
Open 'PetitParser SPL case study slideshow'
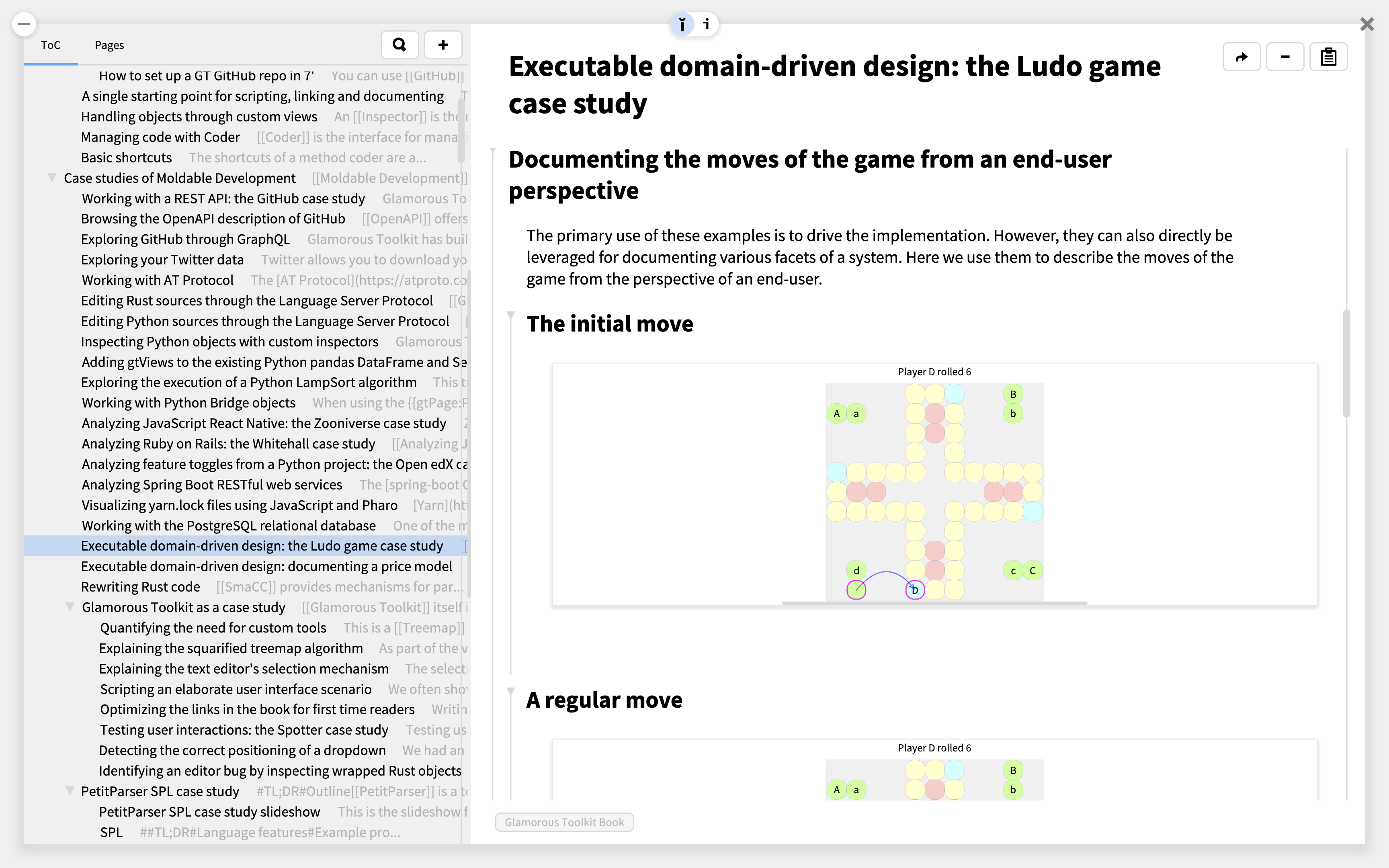click(209, 812)
